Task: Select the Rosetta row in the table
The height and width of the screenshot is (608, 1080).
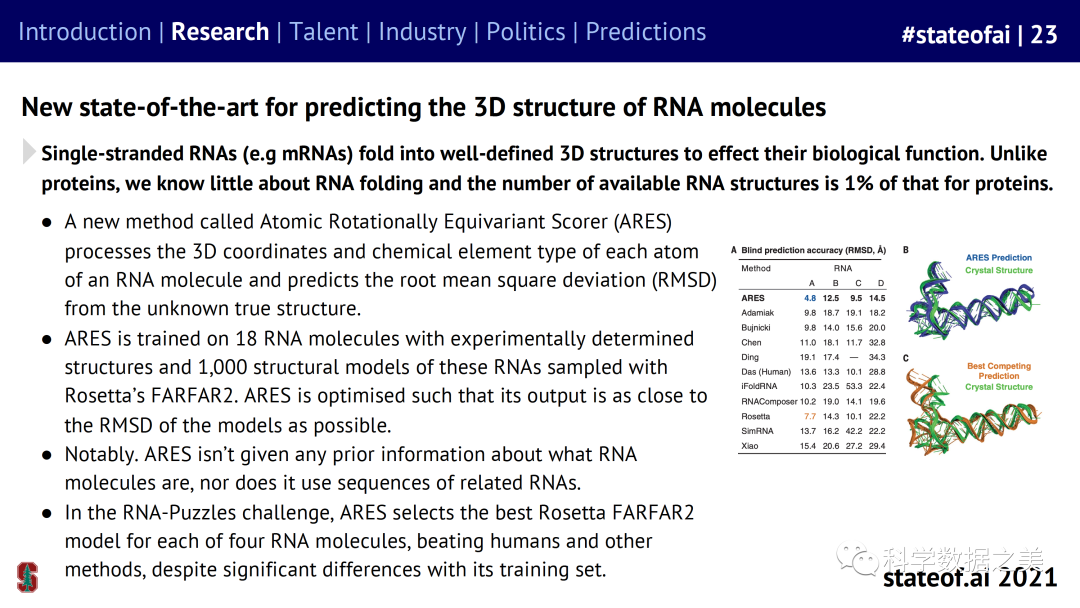Action: 812,416
